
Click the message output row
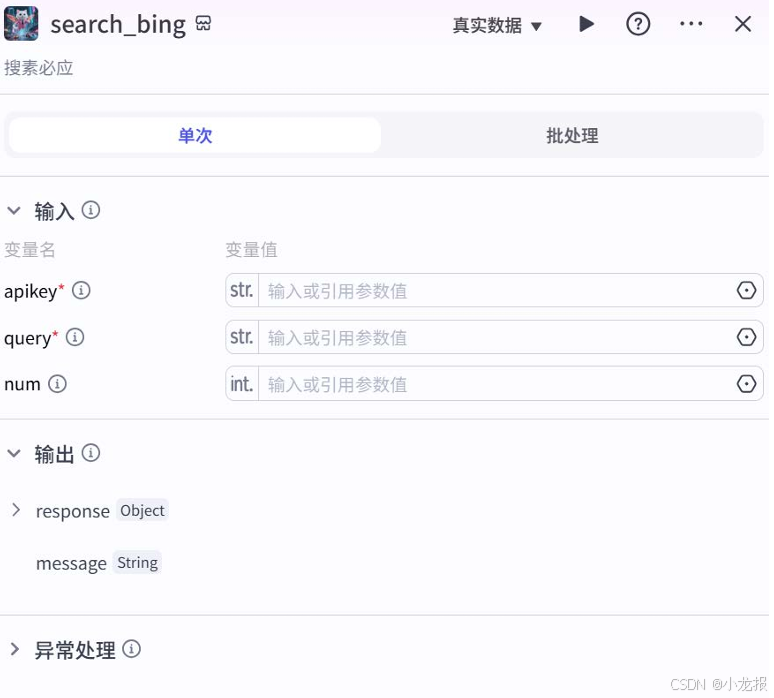coord(99,563)
